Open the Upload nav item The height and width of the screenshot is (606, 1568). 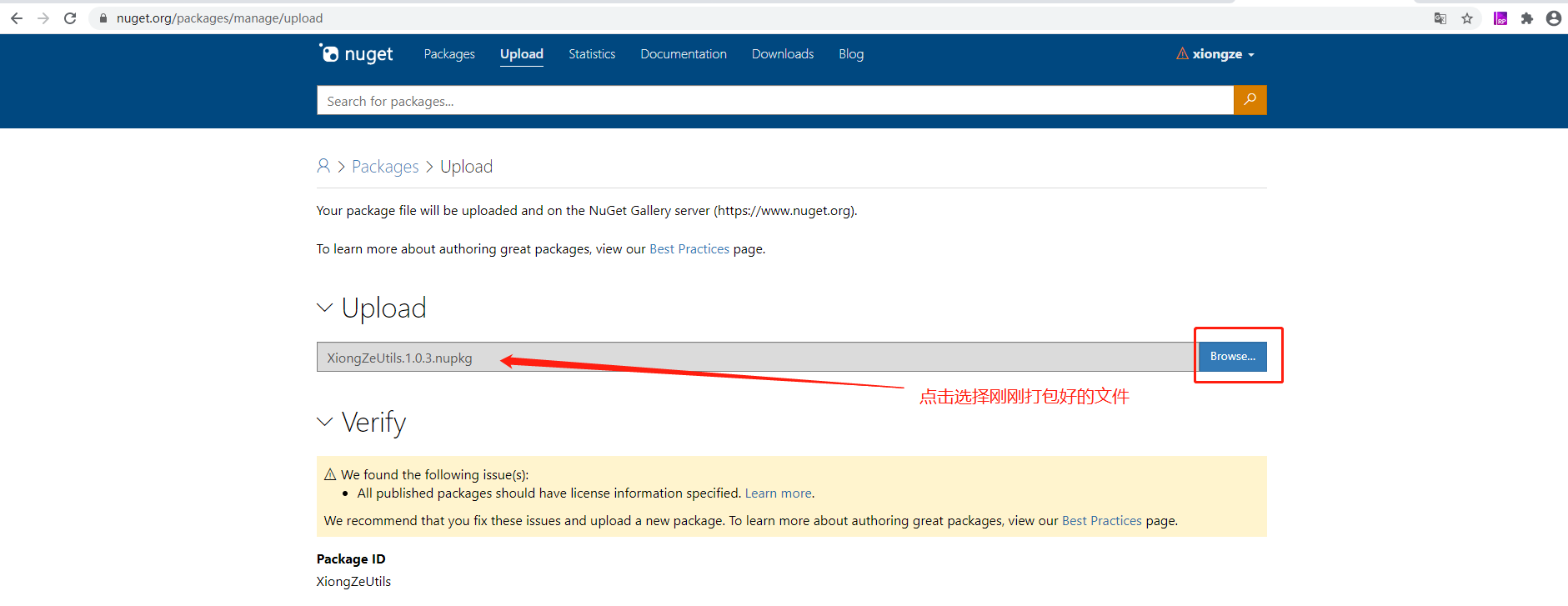522,54
